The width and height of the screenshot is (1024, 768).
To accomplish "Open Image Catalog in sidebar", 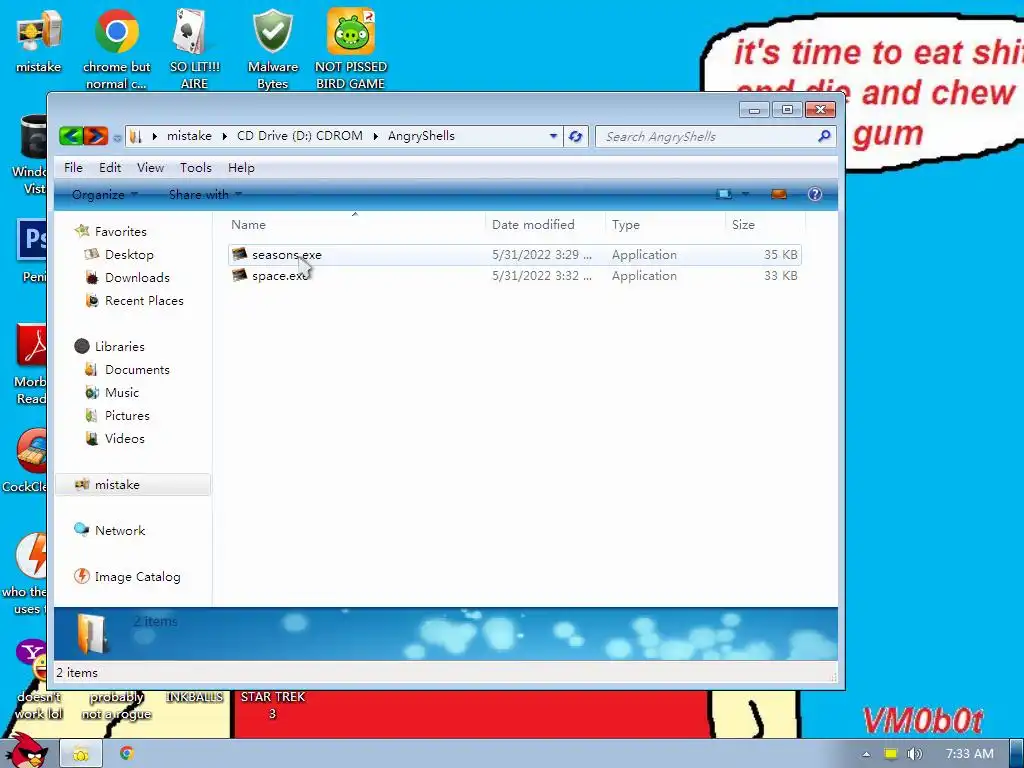I will coord(137,577).
